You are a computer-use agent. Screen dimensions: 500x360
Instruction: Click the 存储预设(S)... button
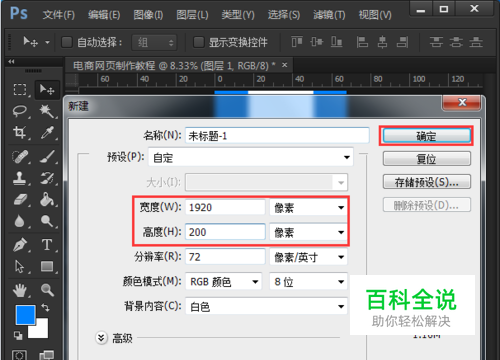pos(427,182)
